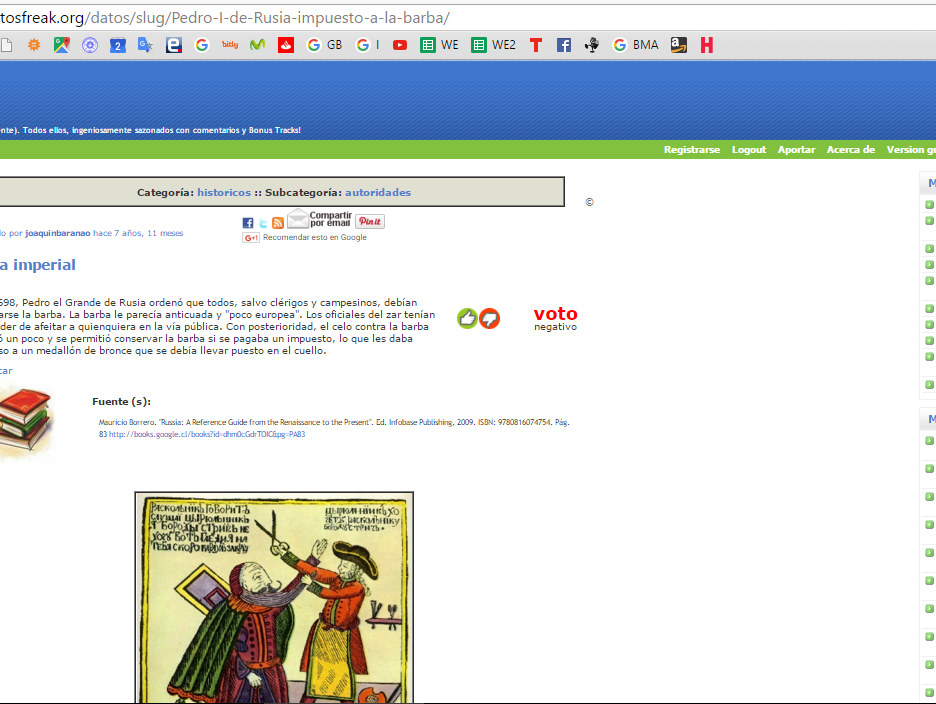Vote thumbs up on the post
The width and height of the screenshot is (936, 704).
[467, 318]
